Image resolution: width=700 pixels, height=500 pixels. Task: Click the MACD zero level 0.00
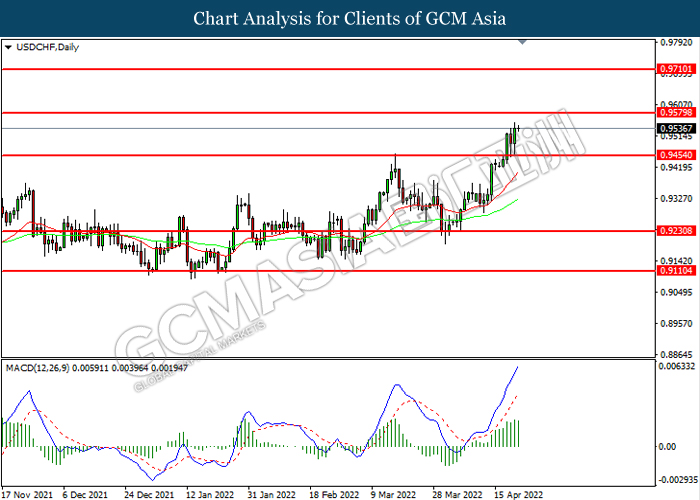point(667,446)
